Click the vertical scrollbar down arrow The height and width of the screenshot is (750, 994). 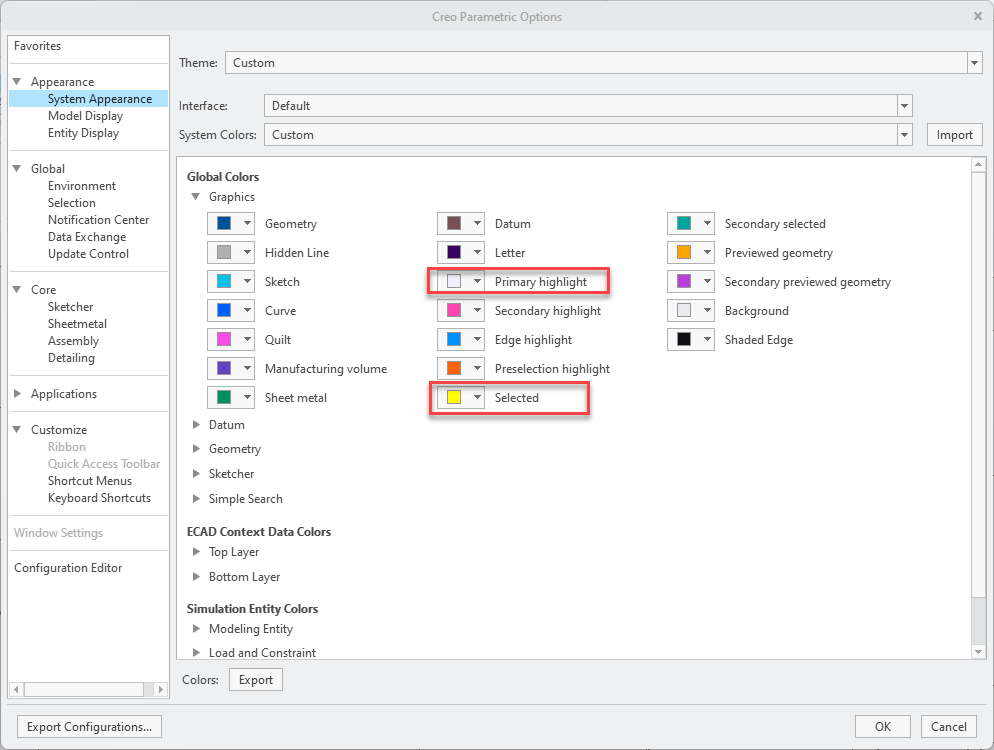977,650
